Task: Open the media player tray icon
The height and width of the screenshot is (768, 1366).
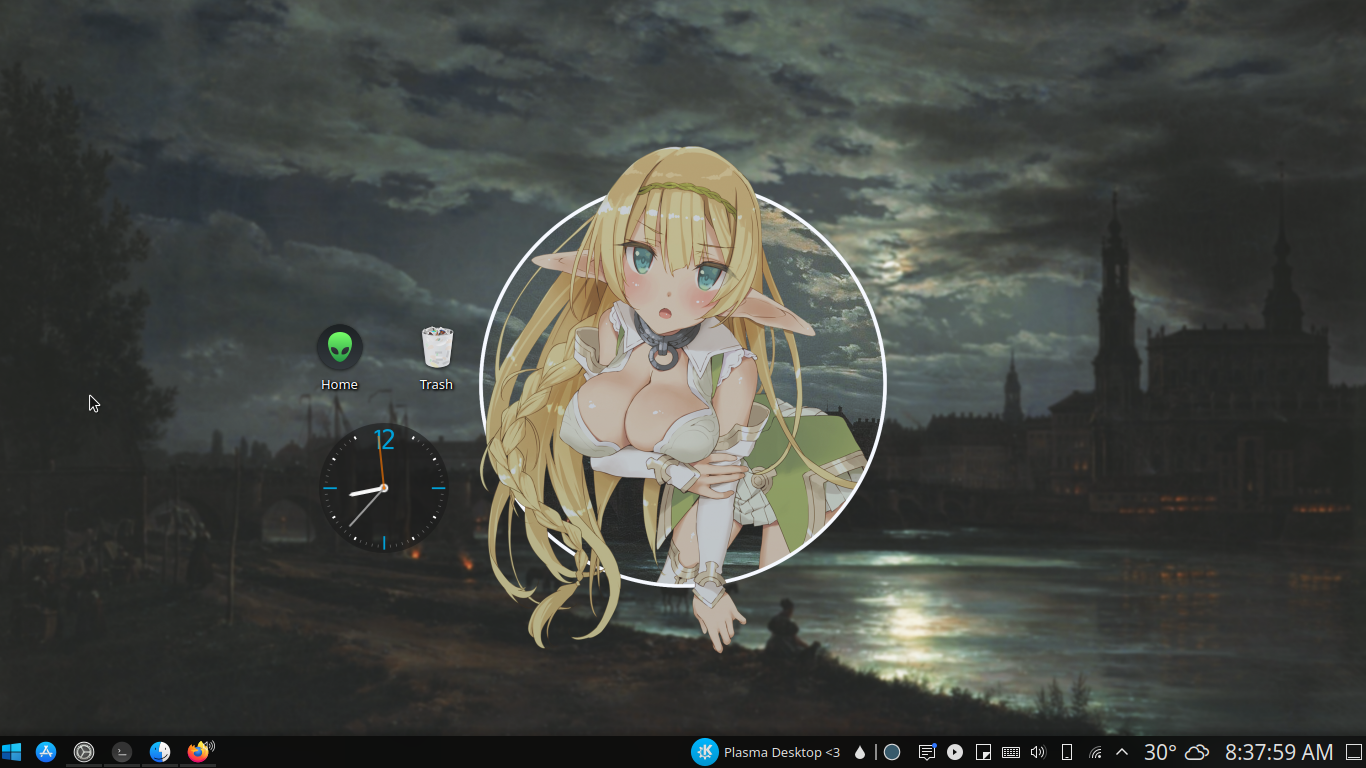Action: tap(955, 752)
